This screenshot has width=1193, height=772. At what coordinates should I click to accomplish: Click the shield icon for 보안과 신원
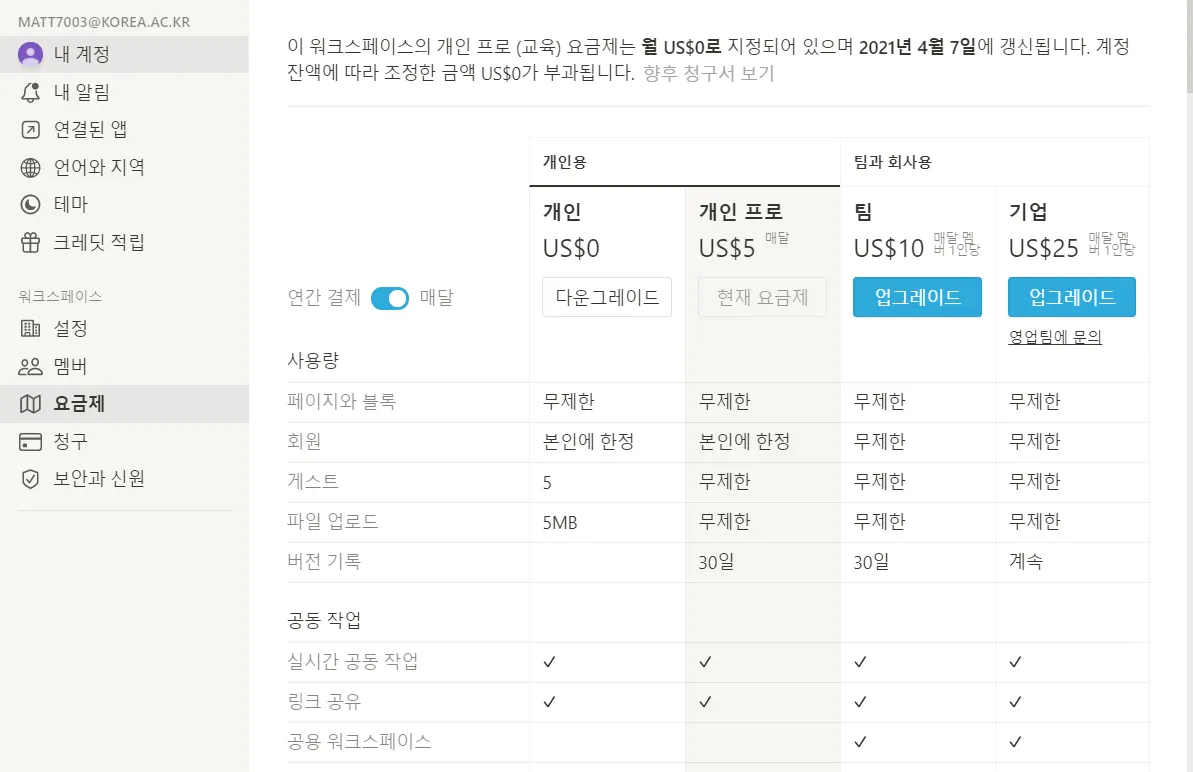(31, 479)
